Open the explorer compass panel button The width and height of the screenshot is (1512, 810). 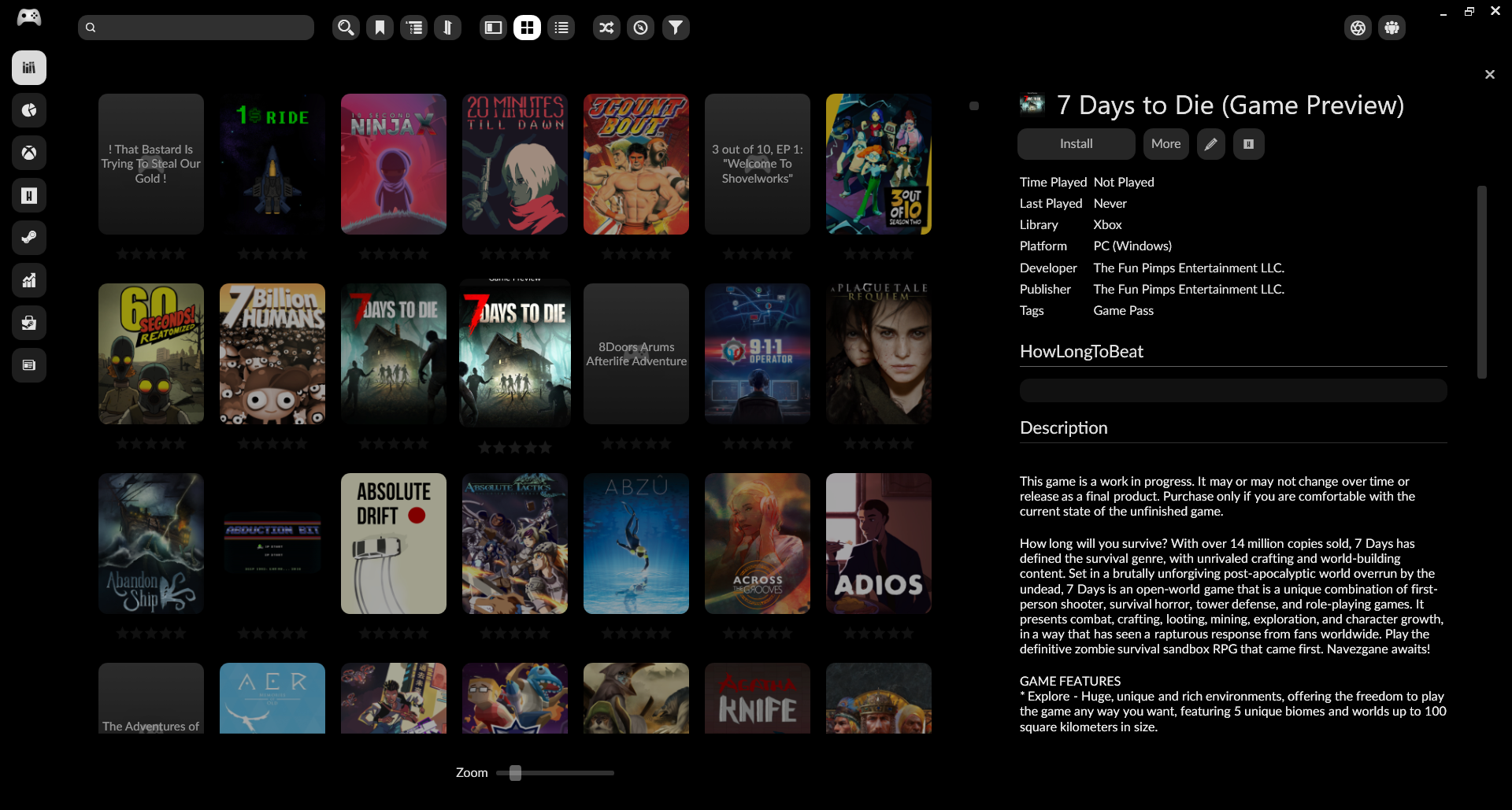click(x=641, y=28)
